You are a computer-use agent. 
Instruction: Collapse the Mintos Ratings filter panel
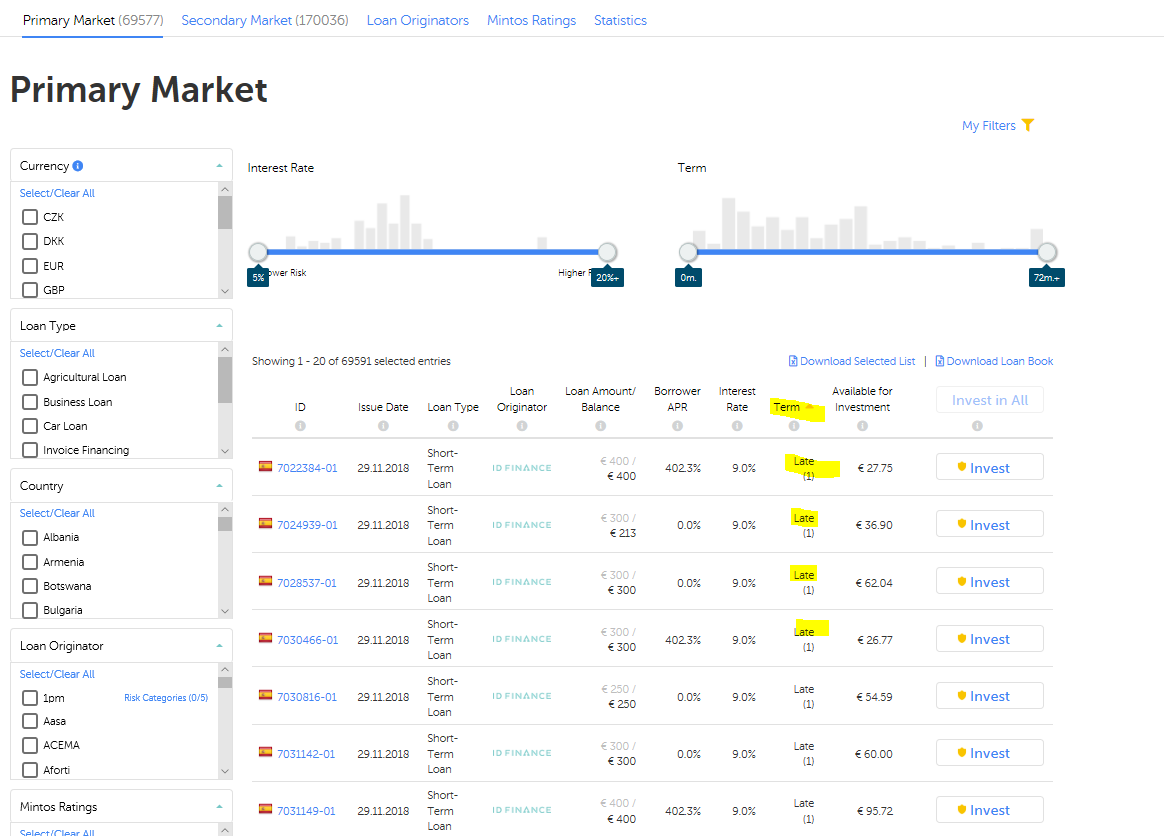click(219, 807)
